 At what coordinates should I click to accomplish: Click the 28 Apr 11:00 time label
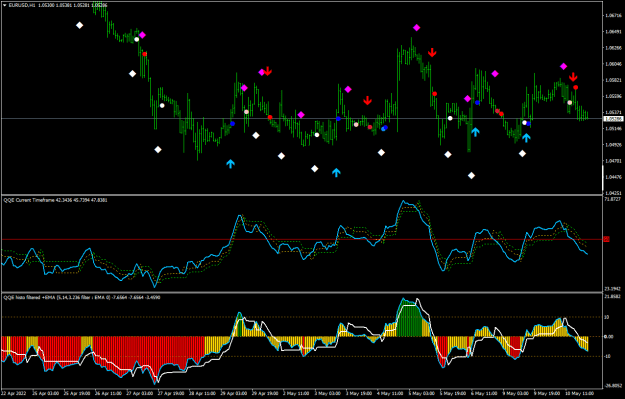pyautogui.click(x=202, y=393)
